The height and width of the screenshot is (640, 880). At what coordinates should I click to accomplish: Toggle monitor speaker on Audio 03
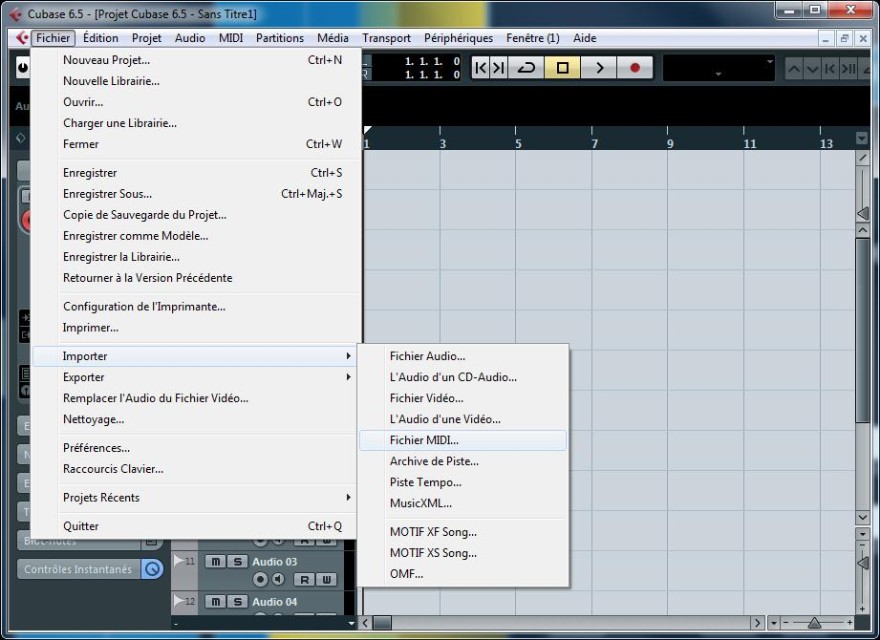click(278, 579)
